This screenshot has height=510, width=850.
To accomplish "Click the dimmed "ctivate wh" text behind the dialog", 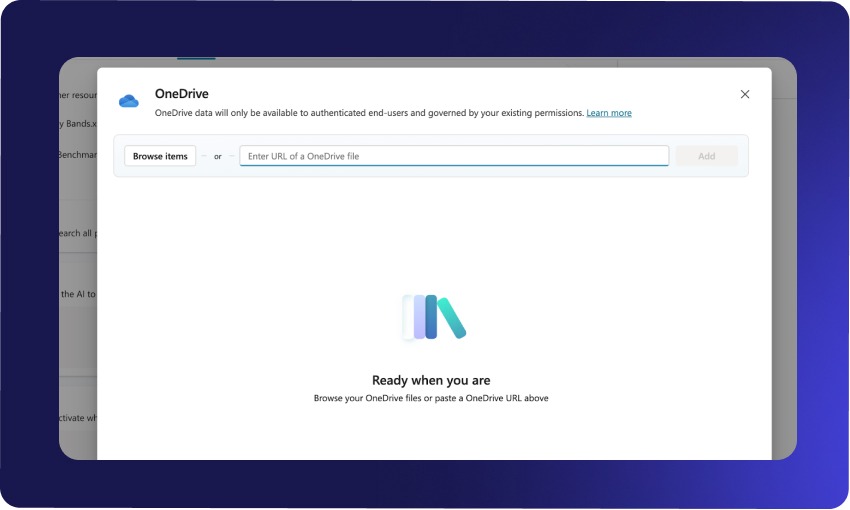I will pyautogui.click(x=77, y=418).
